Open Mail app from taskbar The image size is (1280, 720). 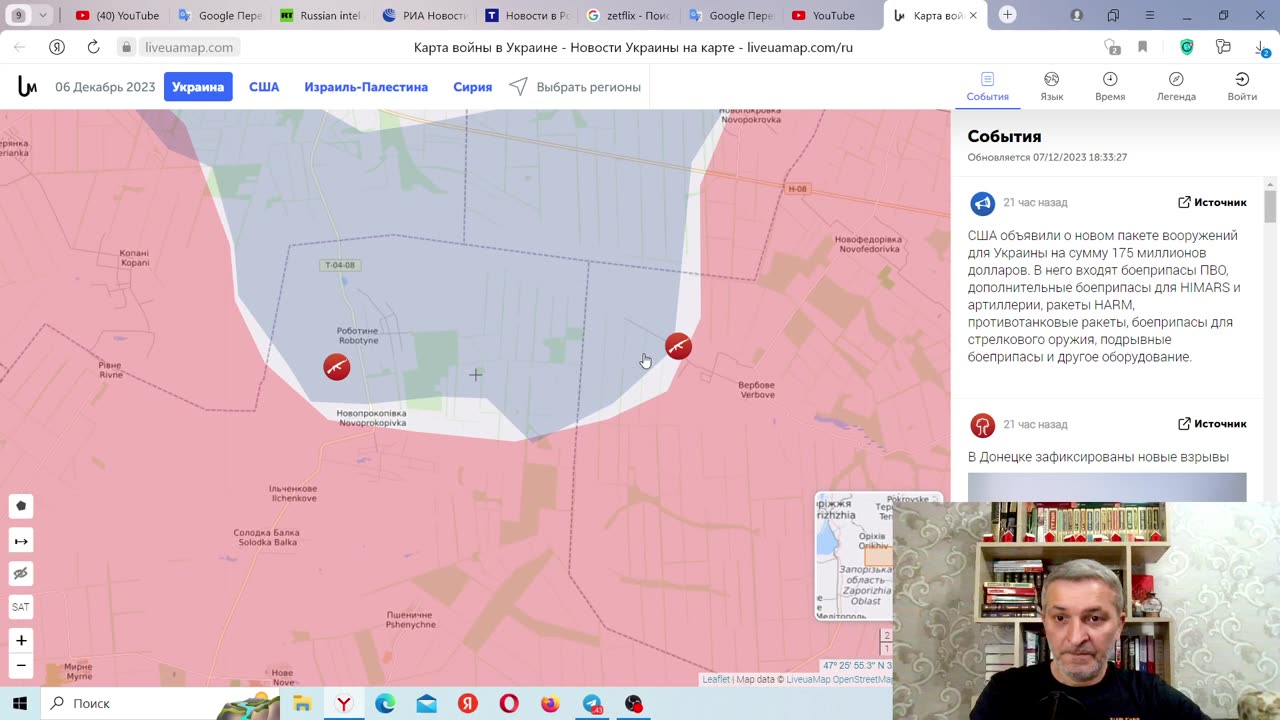point(426,704)
